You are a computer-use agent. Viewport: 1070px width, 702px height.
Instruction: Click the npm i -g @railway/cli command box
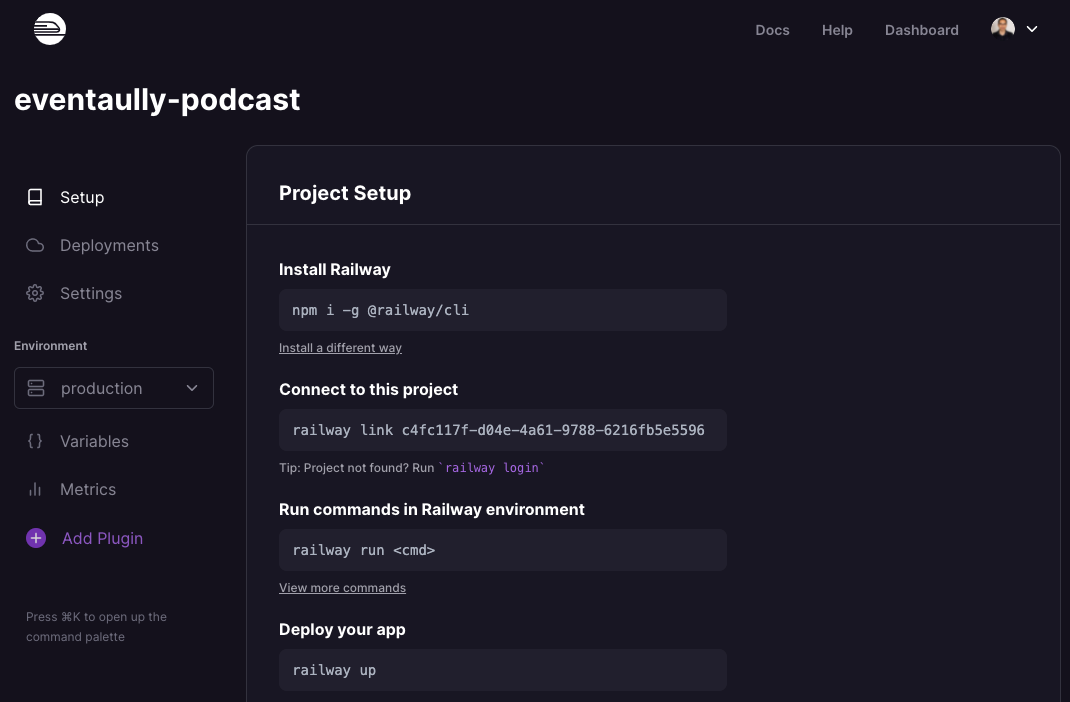click(x=503, y=310)
